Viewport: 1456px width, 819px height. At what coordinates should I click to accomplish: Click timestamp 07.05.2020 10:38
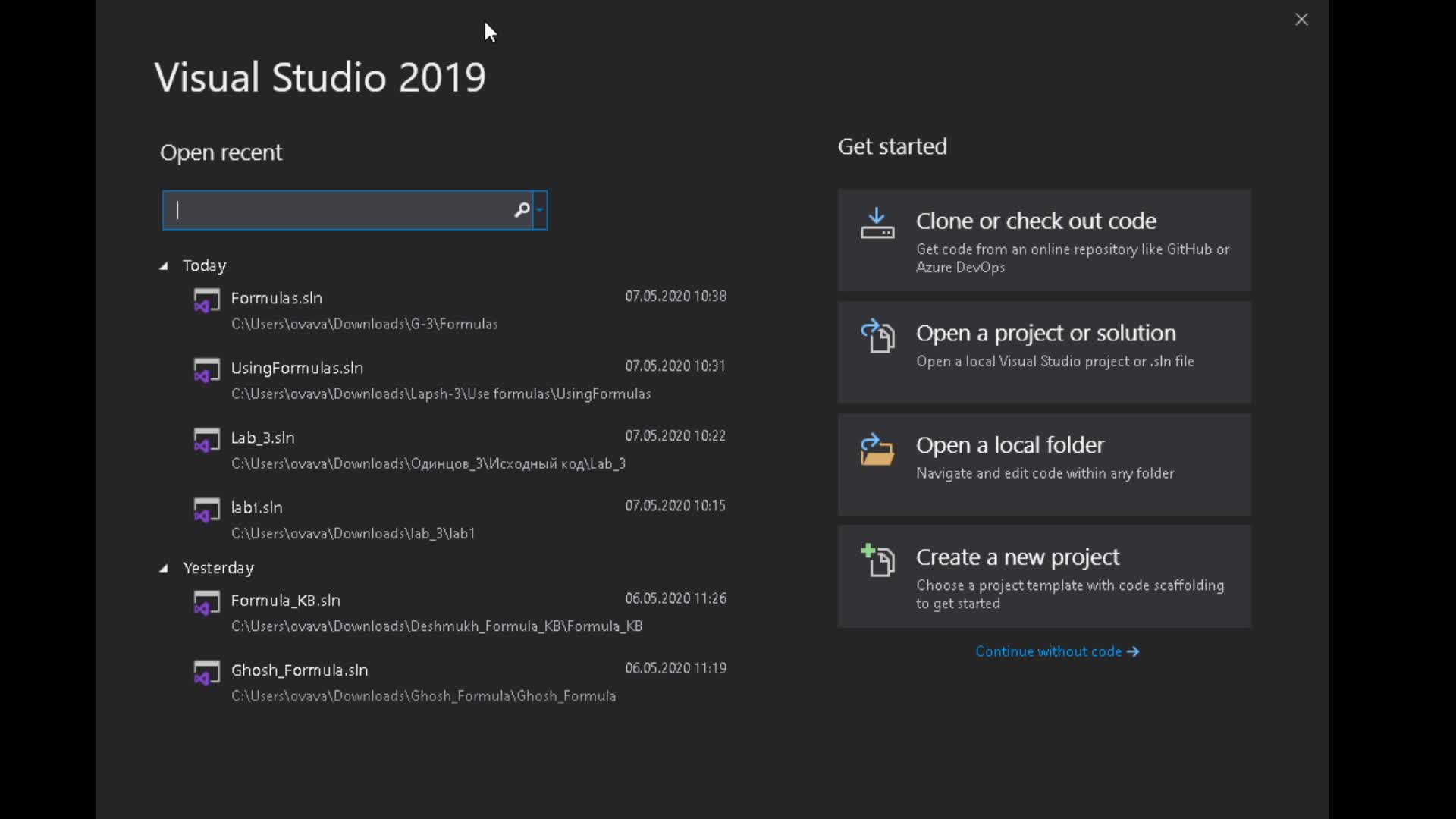coord(676,296)
